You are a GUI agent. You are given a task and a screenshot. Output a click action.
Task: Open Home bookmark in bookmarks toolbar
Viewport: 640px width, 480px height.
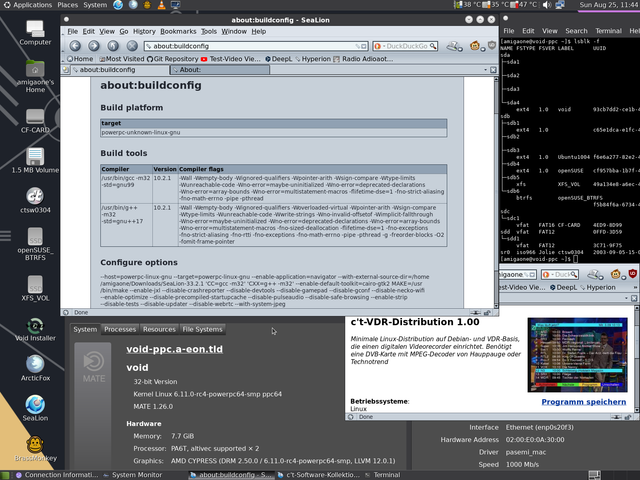[80, 59]
